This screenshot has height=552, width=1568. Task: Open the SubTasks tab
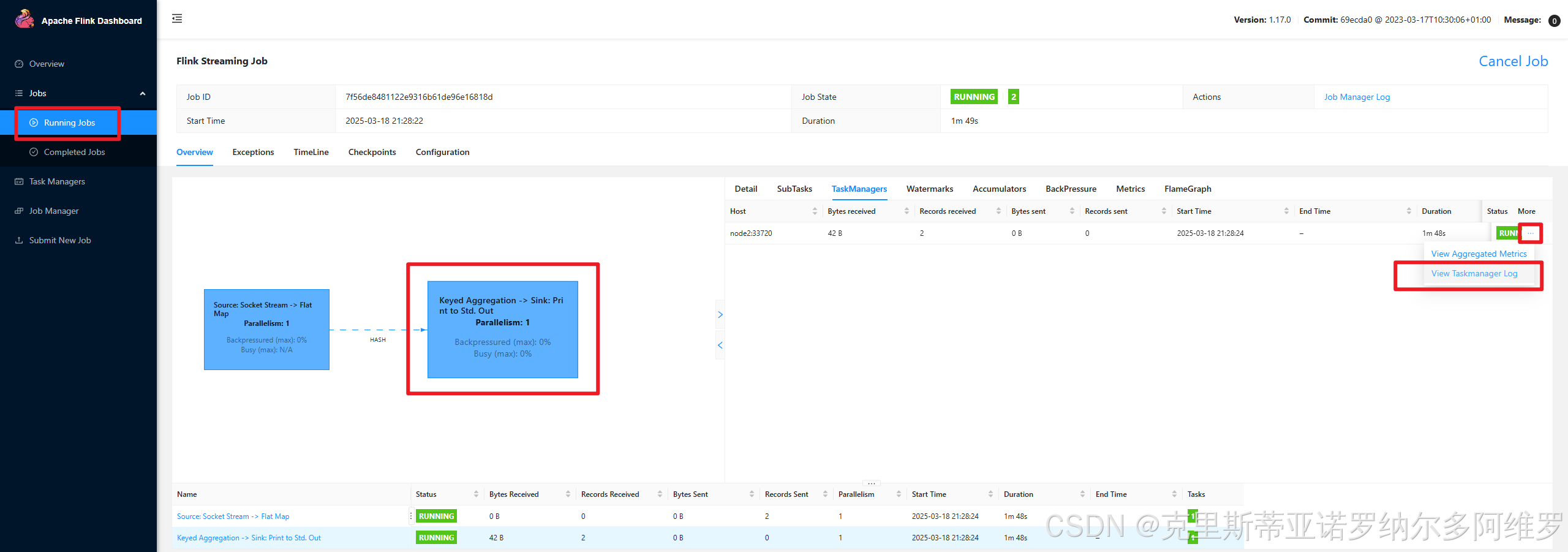point(794,189)
